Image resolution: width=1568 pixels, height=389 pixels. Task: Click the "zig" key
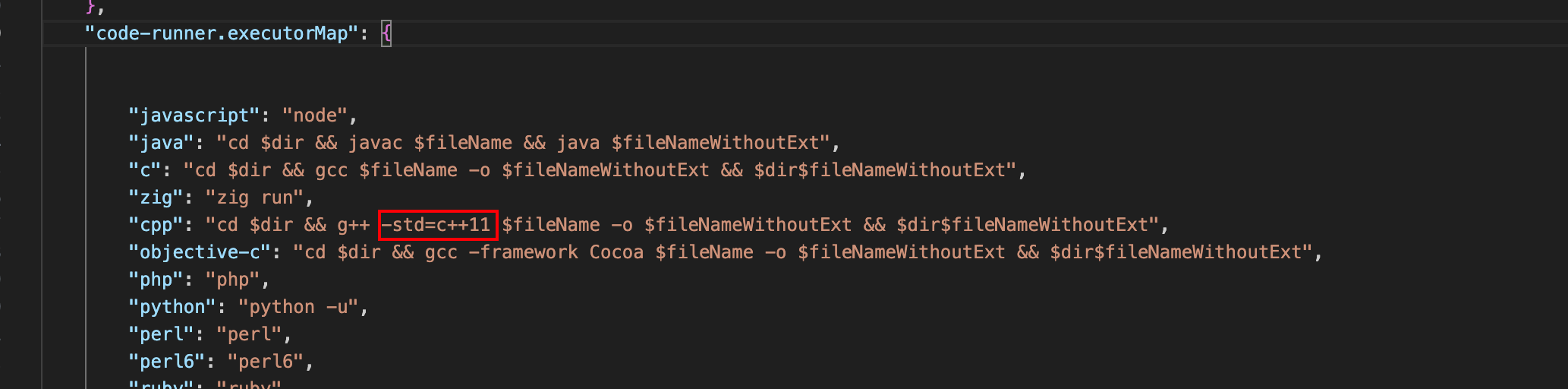(156, 198)
